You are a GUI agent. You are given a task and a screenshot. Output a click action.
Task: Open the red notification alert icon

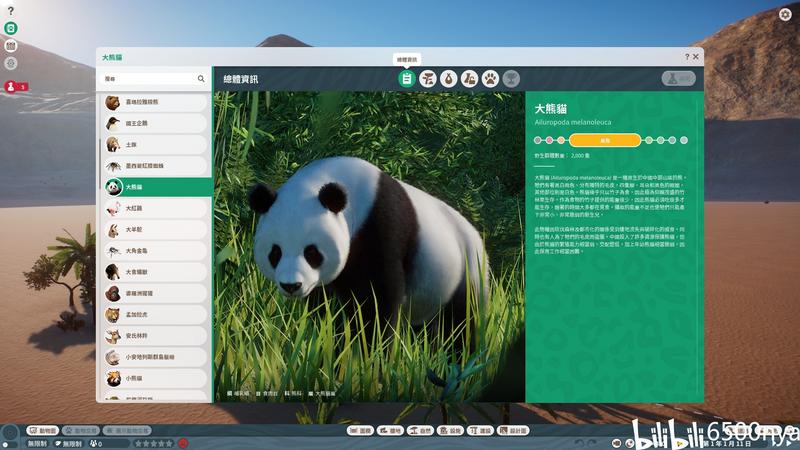tap(11, 87)
